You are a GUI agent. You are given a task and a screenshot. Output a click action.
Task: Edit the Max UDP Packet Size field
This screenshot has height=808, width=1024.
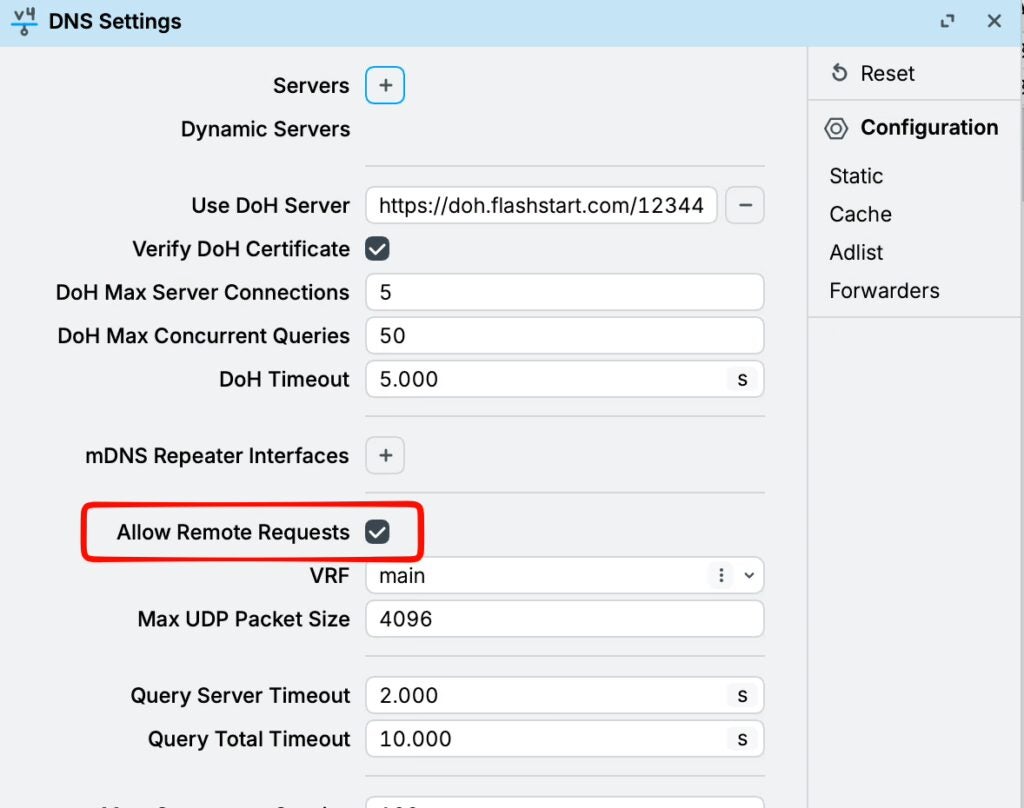pyautogui.click(x=564, y=619)
